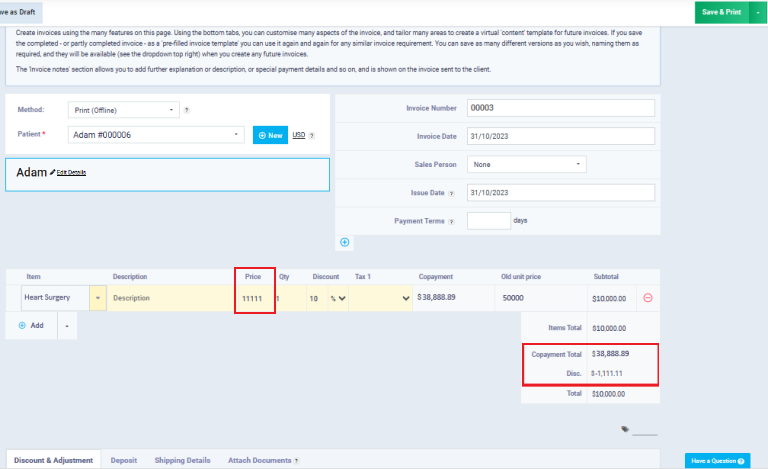Click the green Save & Print button

(x=722, y=12)
